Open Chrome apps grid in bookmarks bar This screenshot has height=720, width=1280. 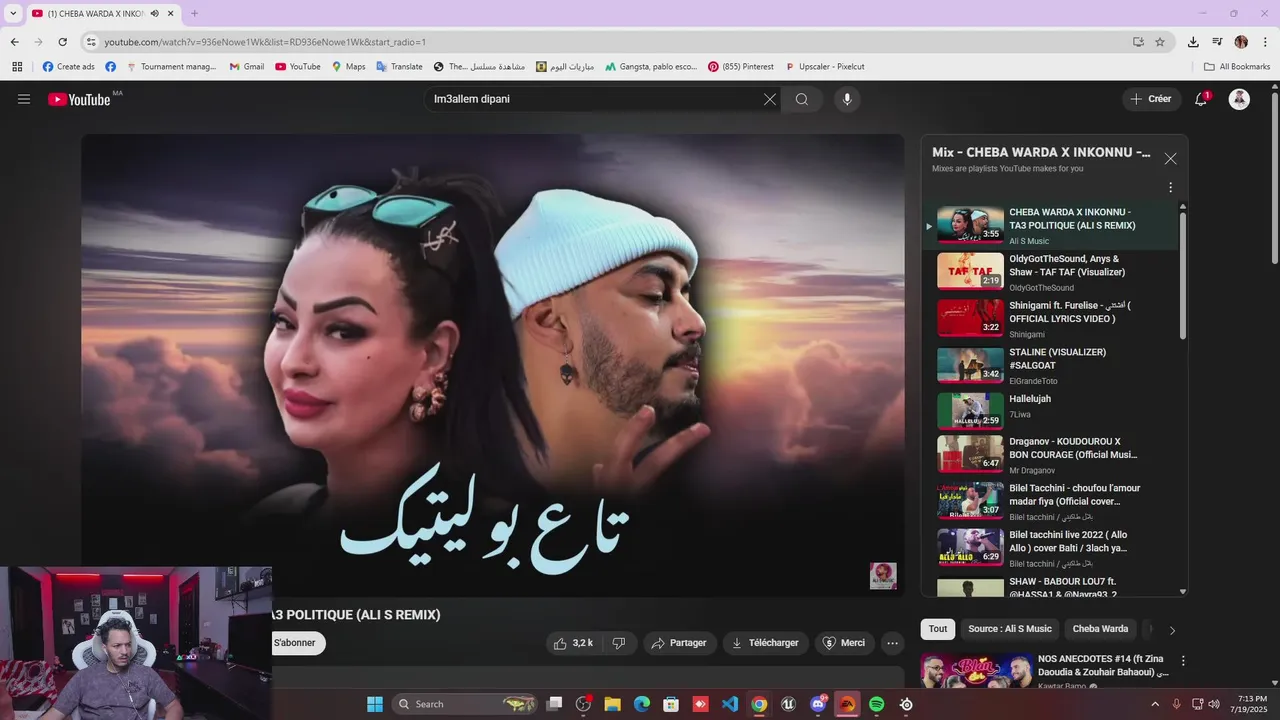17,67
